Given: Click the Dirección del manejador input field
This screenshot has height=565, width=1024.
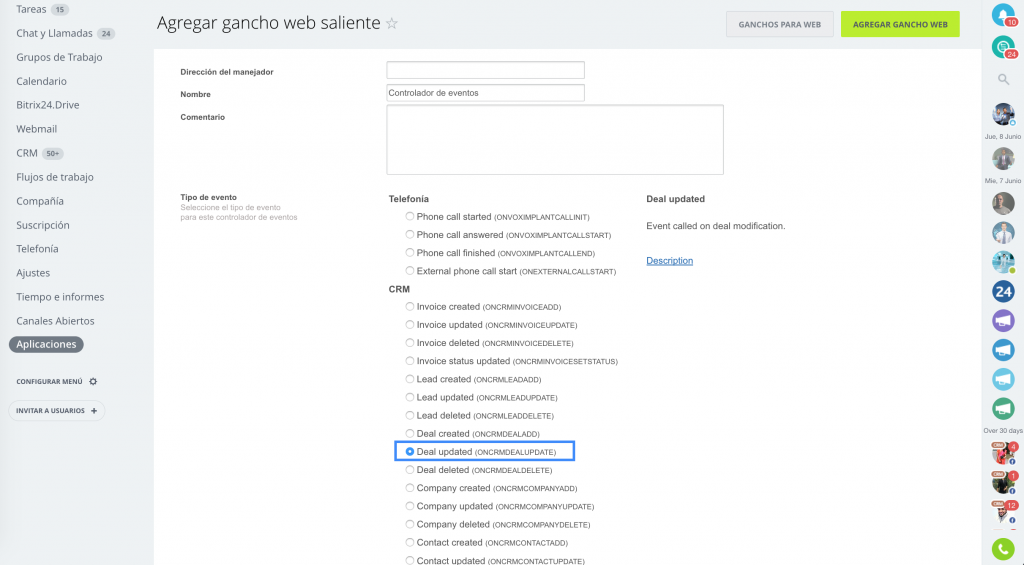Looking at the screenshot, I should pos(485,70).
